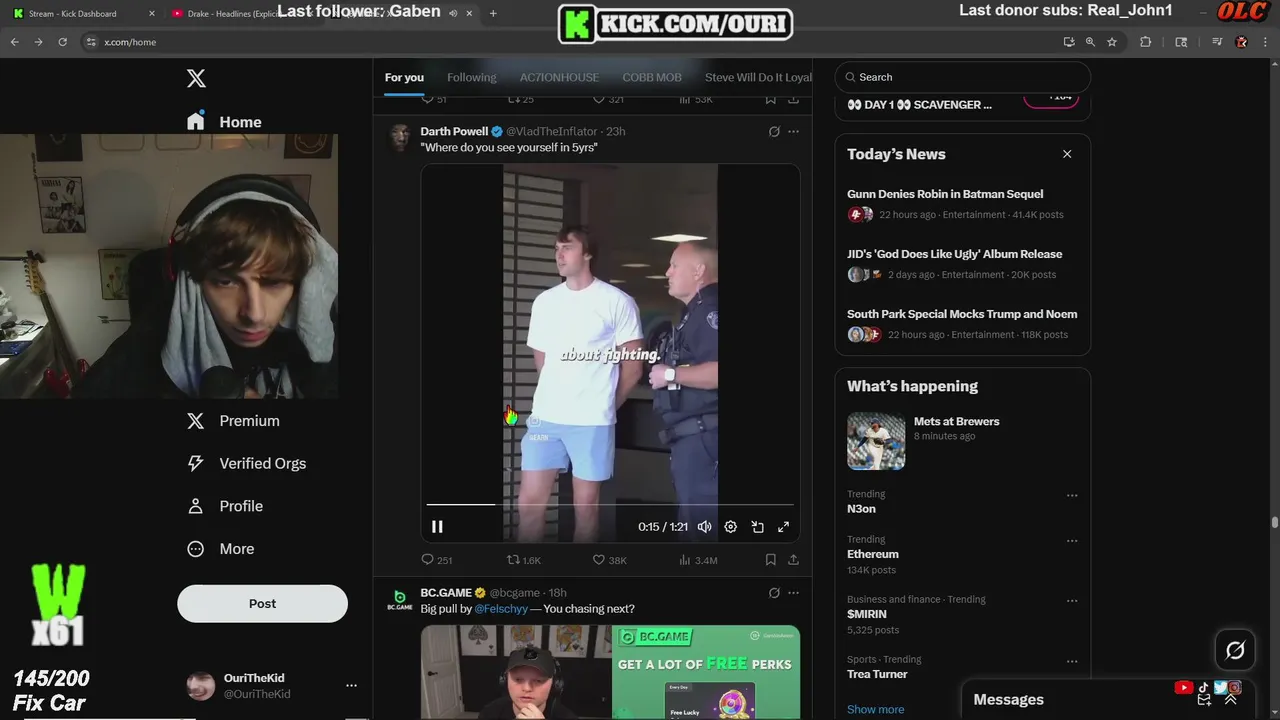Reload the browser page
1280x720 pixels.
(x=62, y=42)
